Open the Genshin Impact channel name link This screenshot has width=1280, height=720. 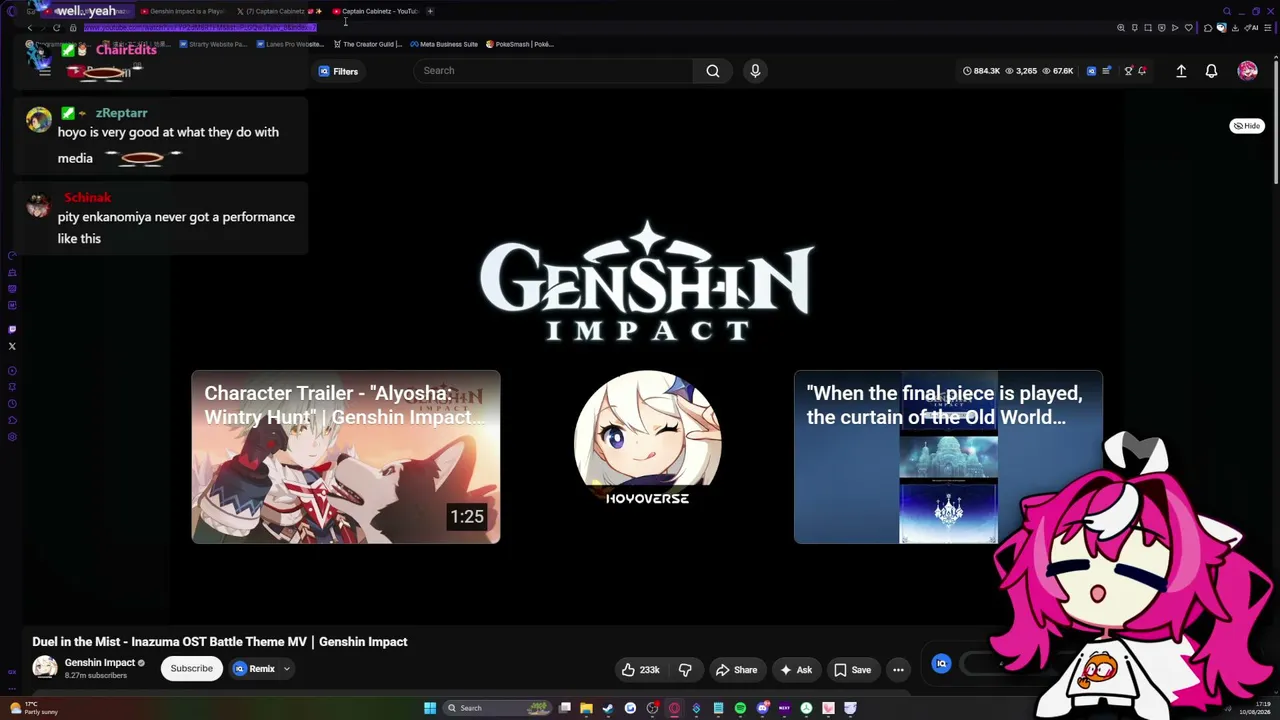coord(100,663)
